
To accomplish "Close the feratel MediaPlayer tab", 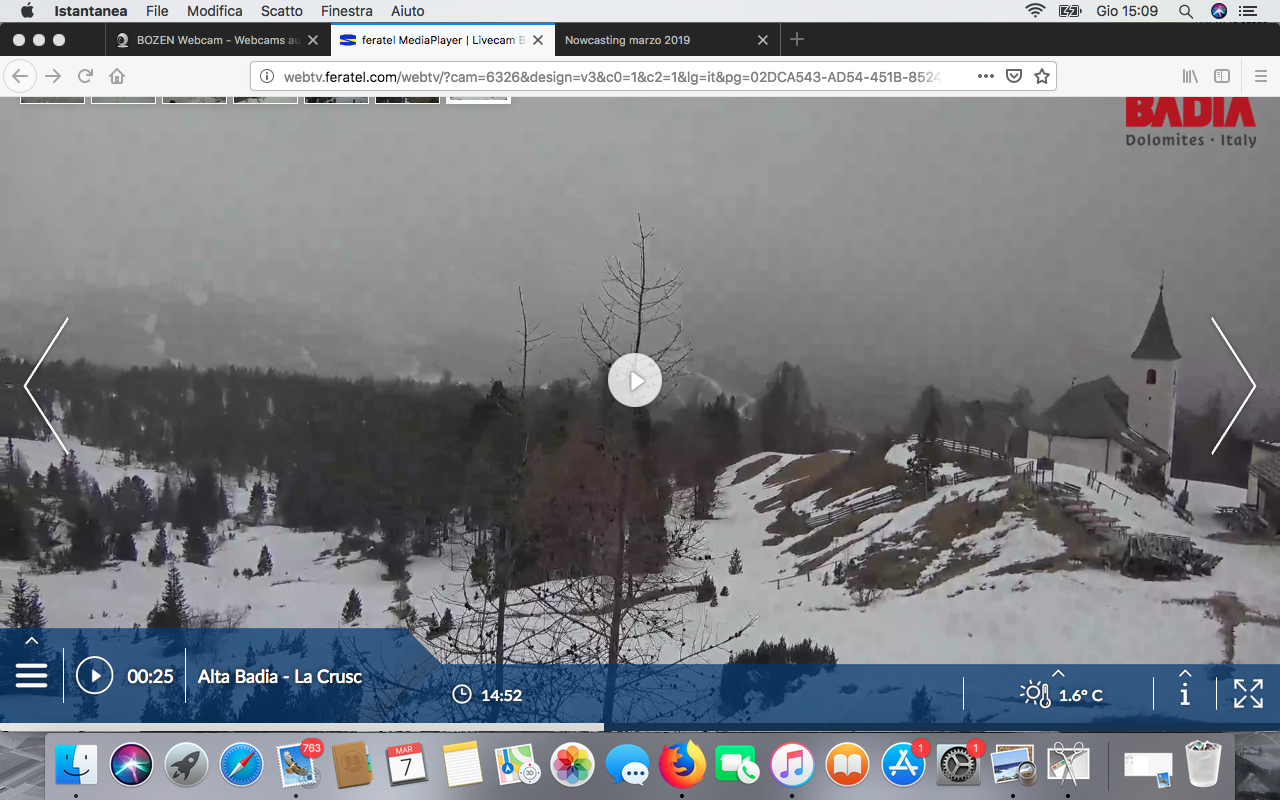I will point(538,40).
